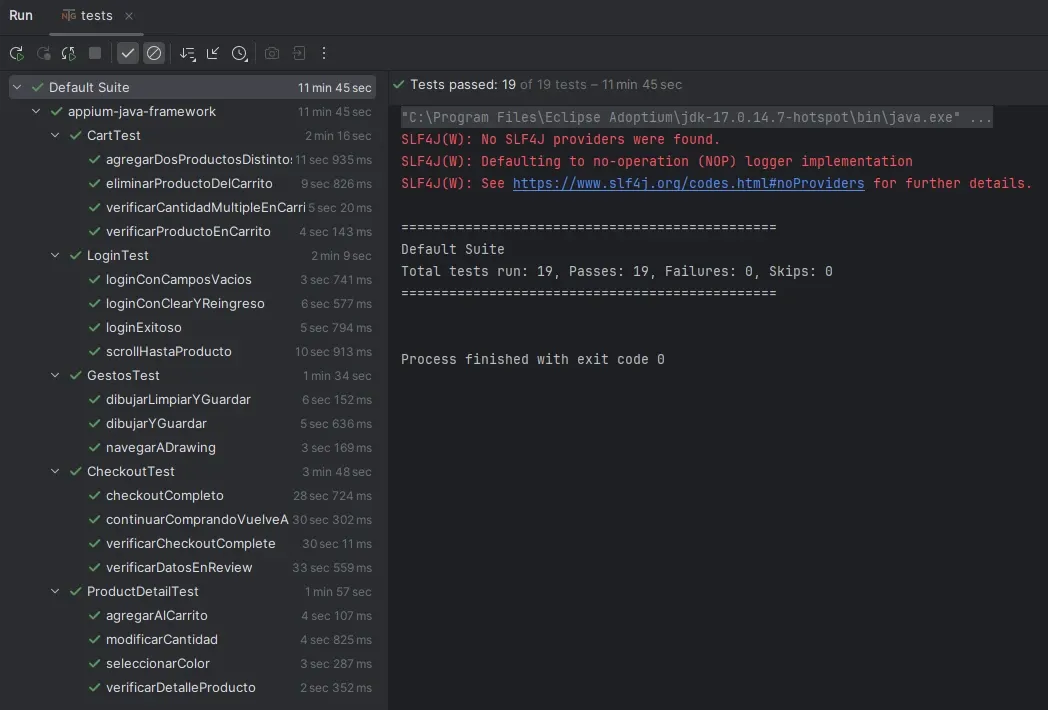
Task: Collapse the CartTest group
Action: click(x=55, y=136)
